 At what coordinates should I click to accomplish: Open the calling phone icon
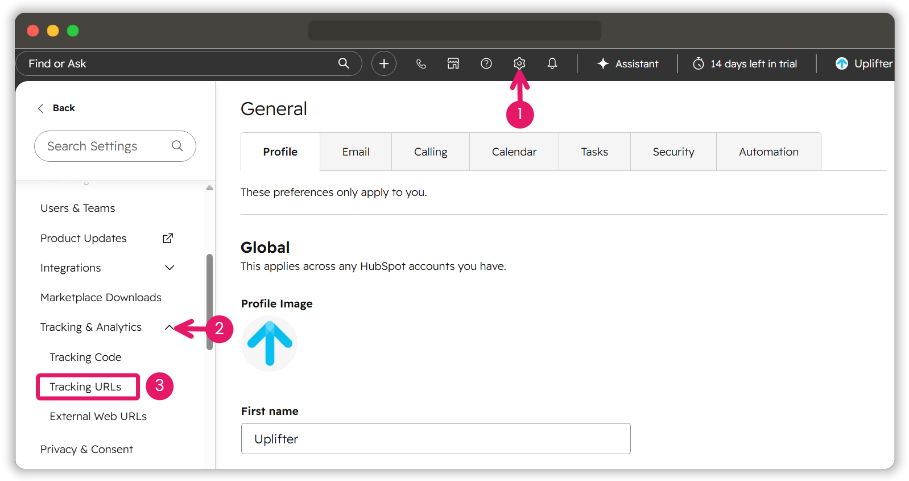click(x=421, y=64)
